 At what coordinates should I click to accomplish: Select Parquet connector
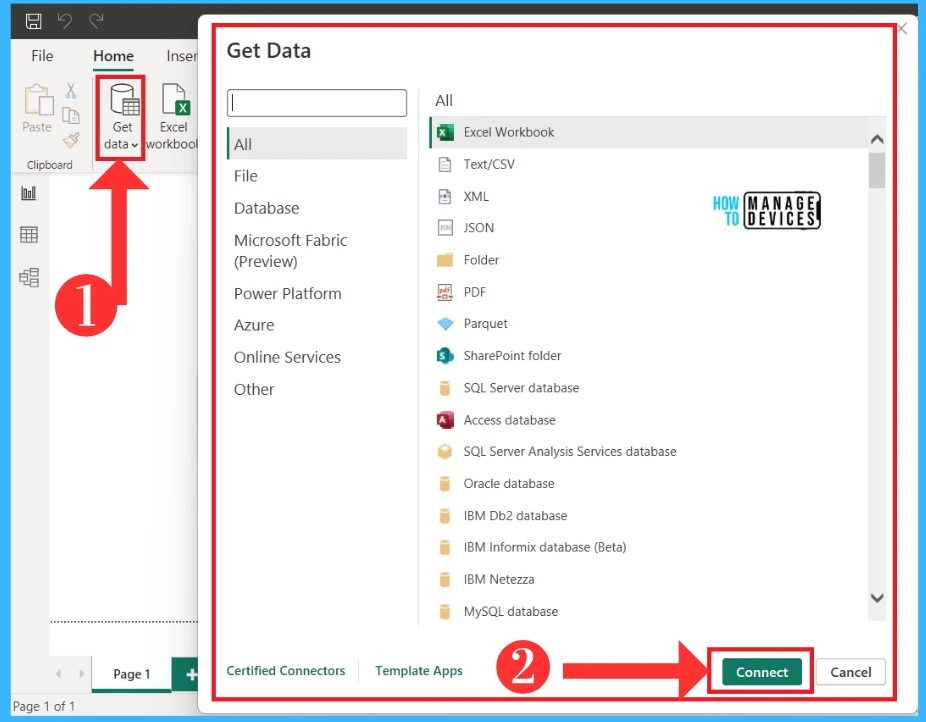click(x=648, y=324)
